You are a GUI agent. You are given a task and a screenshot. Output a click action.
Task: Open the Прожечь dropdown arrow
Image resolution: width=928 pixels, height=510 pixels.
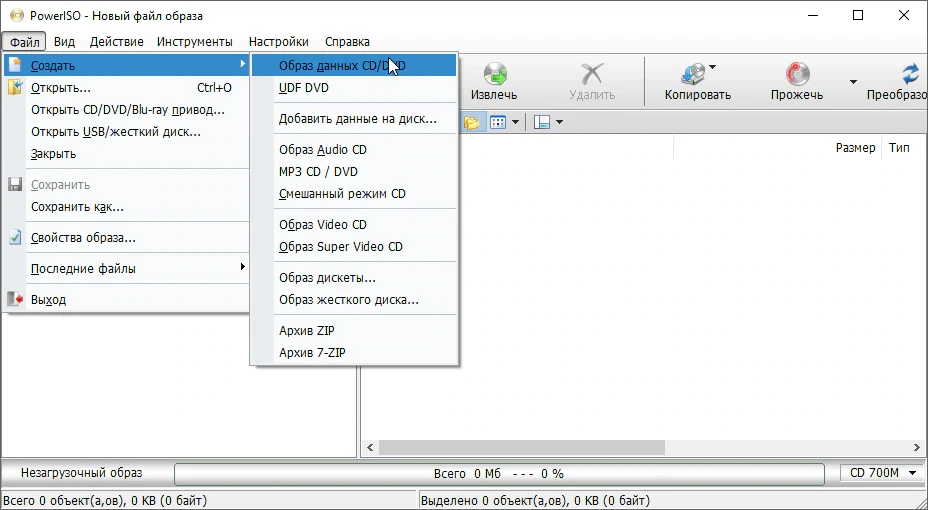coord(853,82)
